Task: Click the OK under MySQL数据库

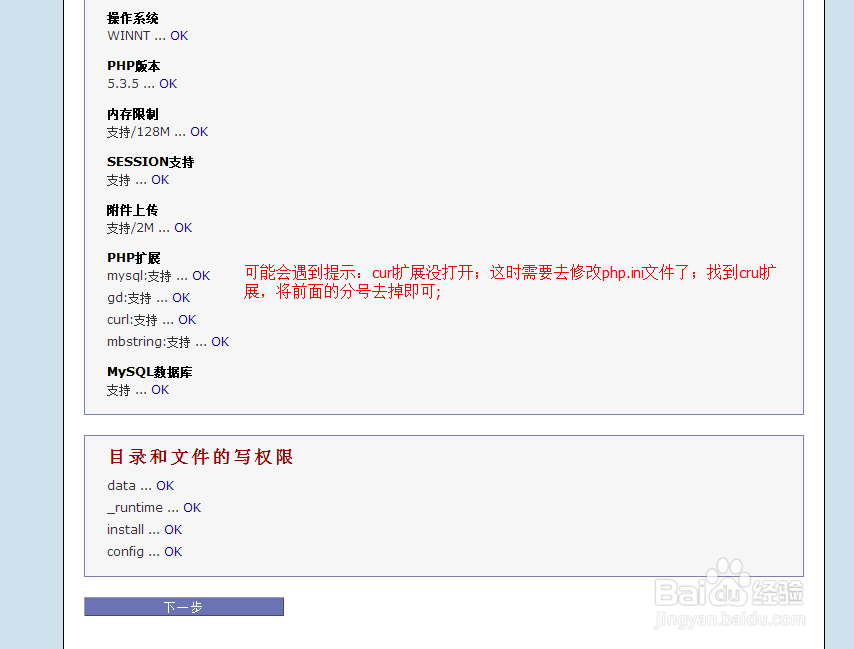Action: click(159, 389)
